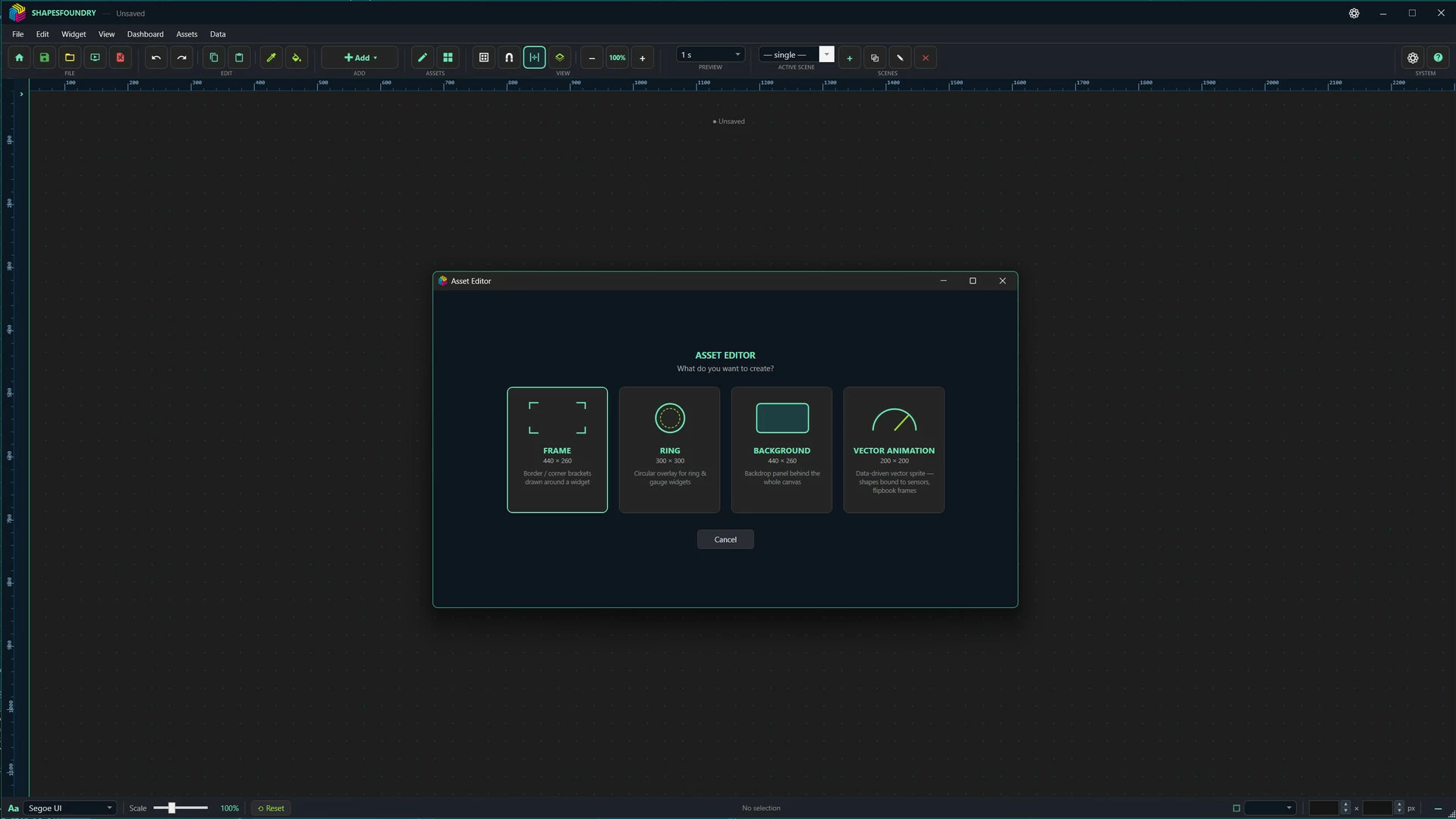
Task: Zoom out with the minus button
Action: point(592,58)
